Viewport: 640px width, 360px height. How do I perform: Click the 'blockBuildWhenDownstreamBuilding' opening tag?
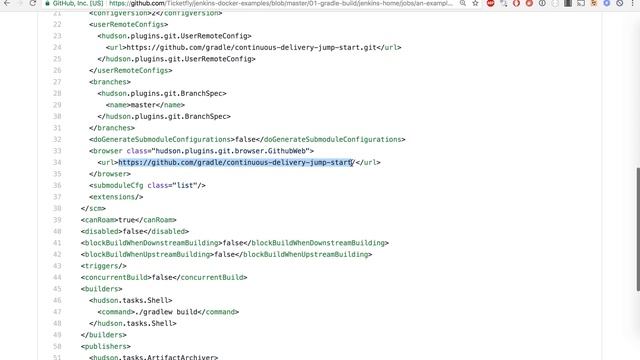[151, 243]
